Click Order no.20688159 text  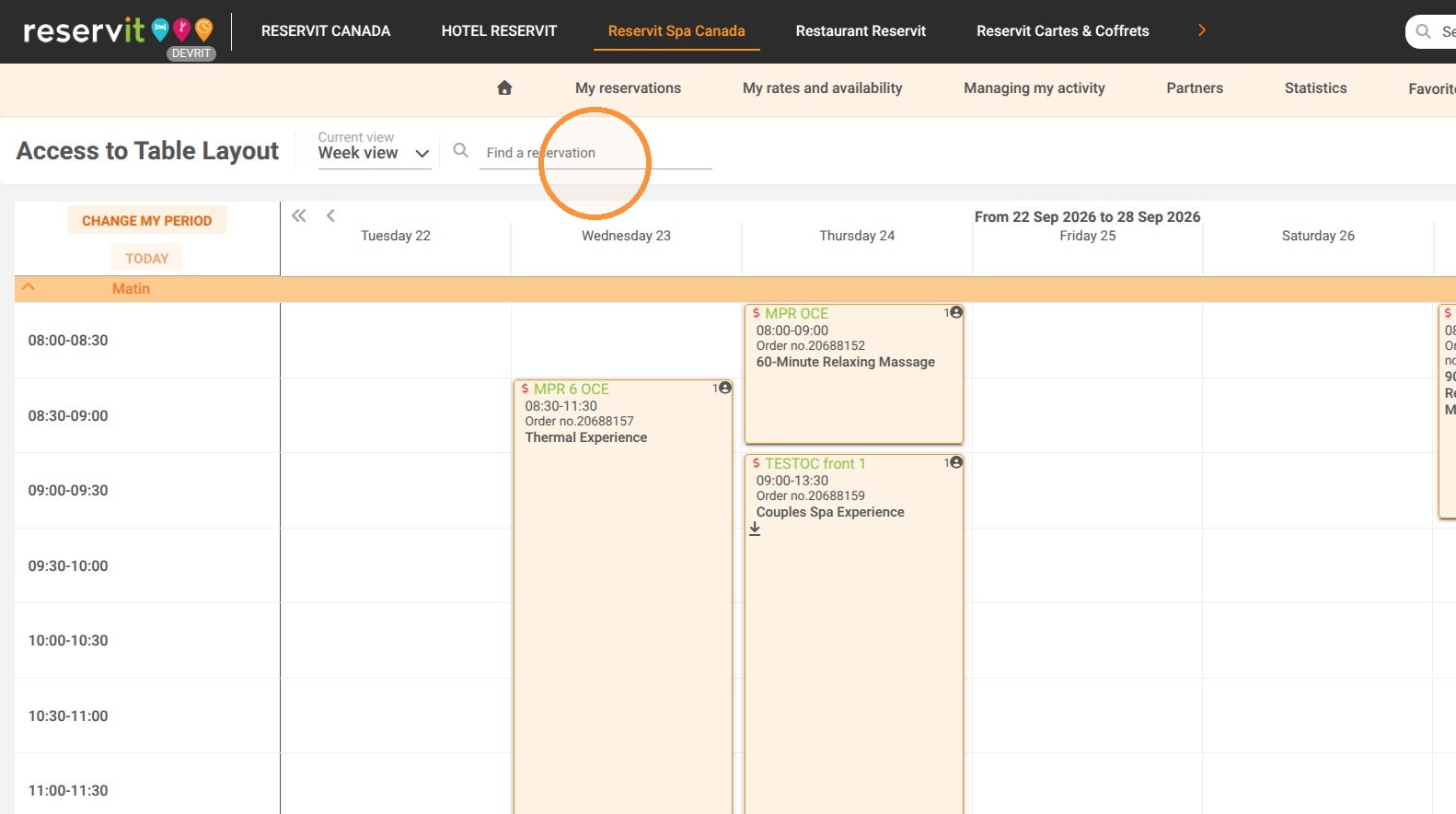click(811, 495)
